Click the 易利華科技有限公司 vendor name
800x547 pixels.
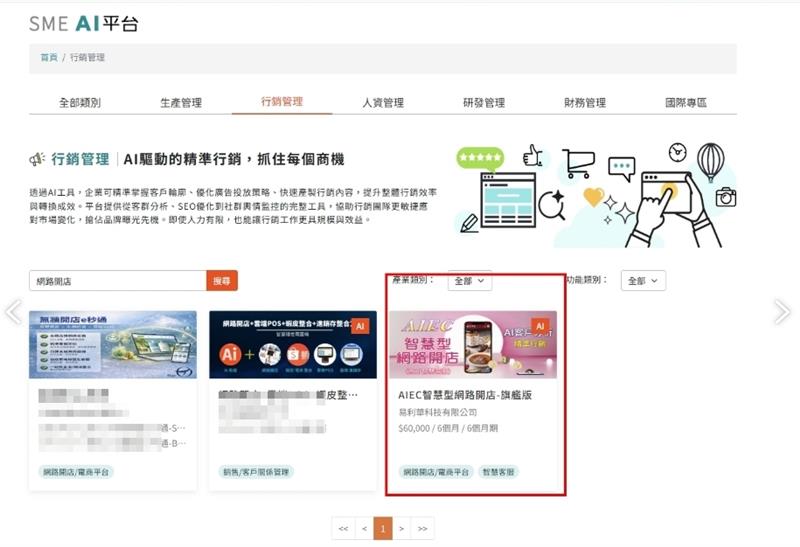438,412
